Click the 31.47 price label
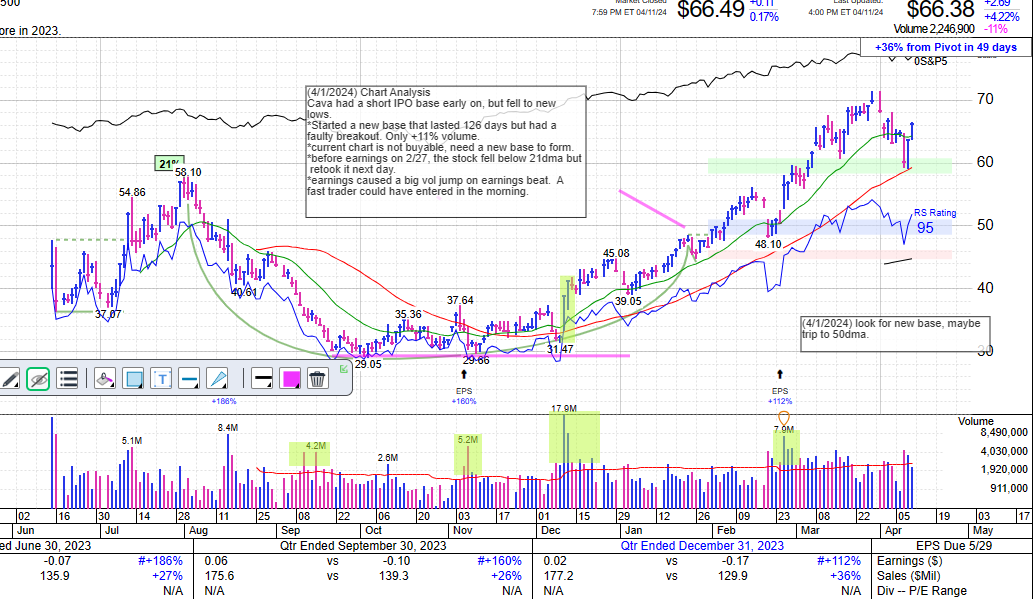Viewport: 1035px width, 599px height. point(560,349)
